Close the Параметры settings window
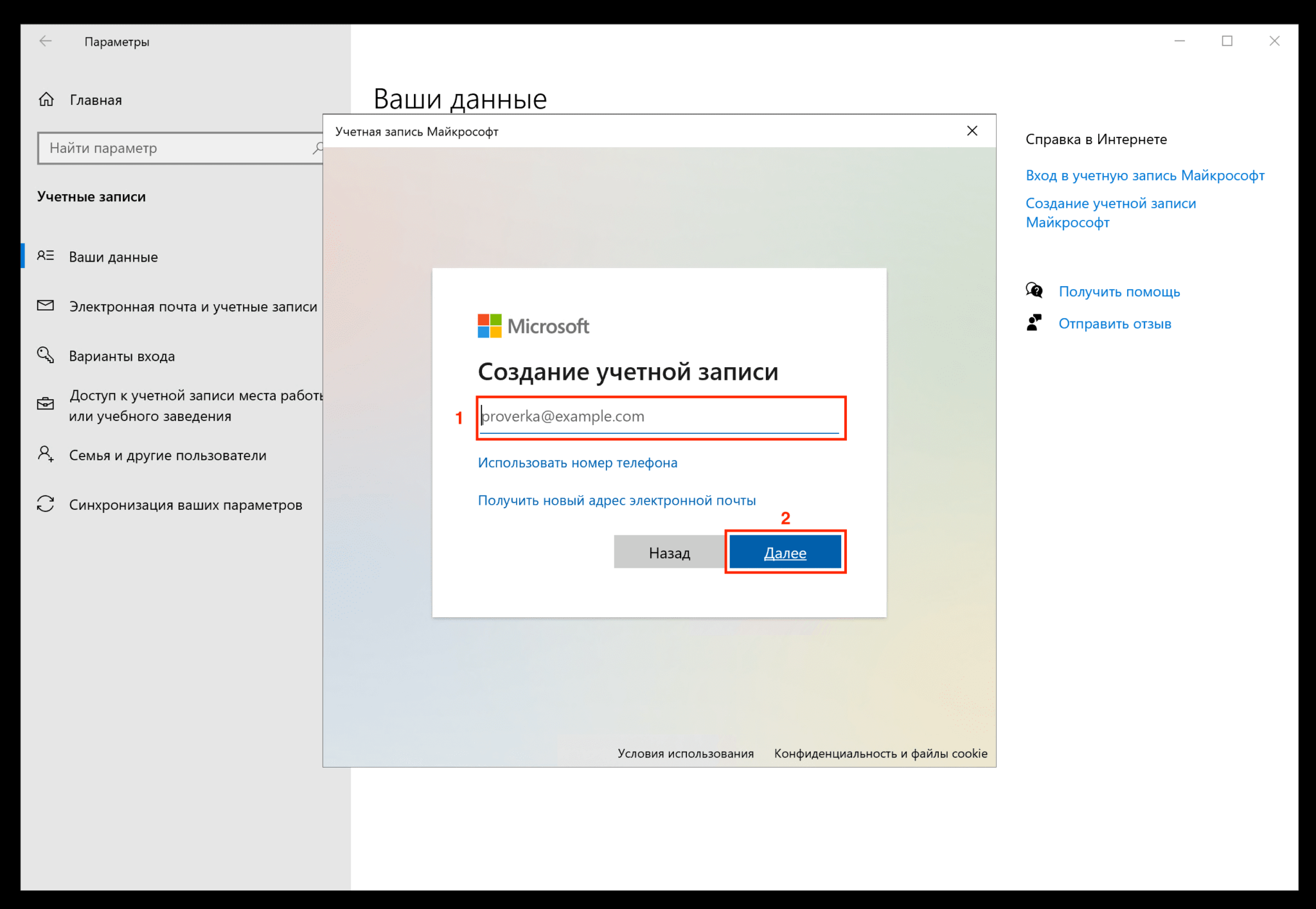The image size is (1316, 909). click(x=1274, y=41)
